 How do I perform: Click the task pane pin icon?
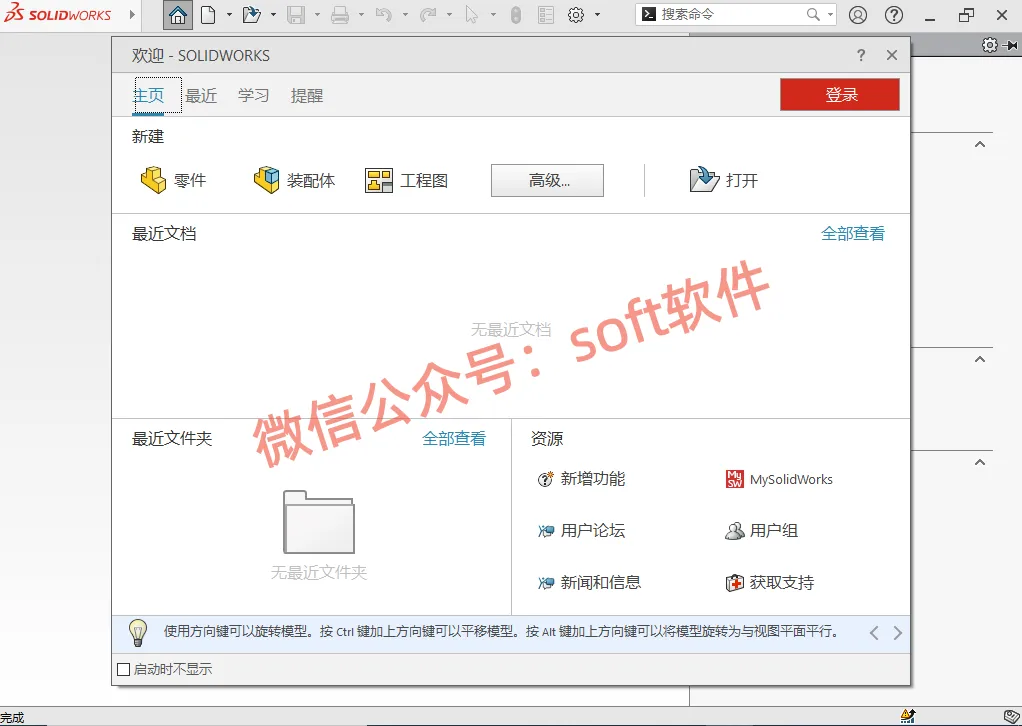(1010, 45)
